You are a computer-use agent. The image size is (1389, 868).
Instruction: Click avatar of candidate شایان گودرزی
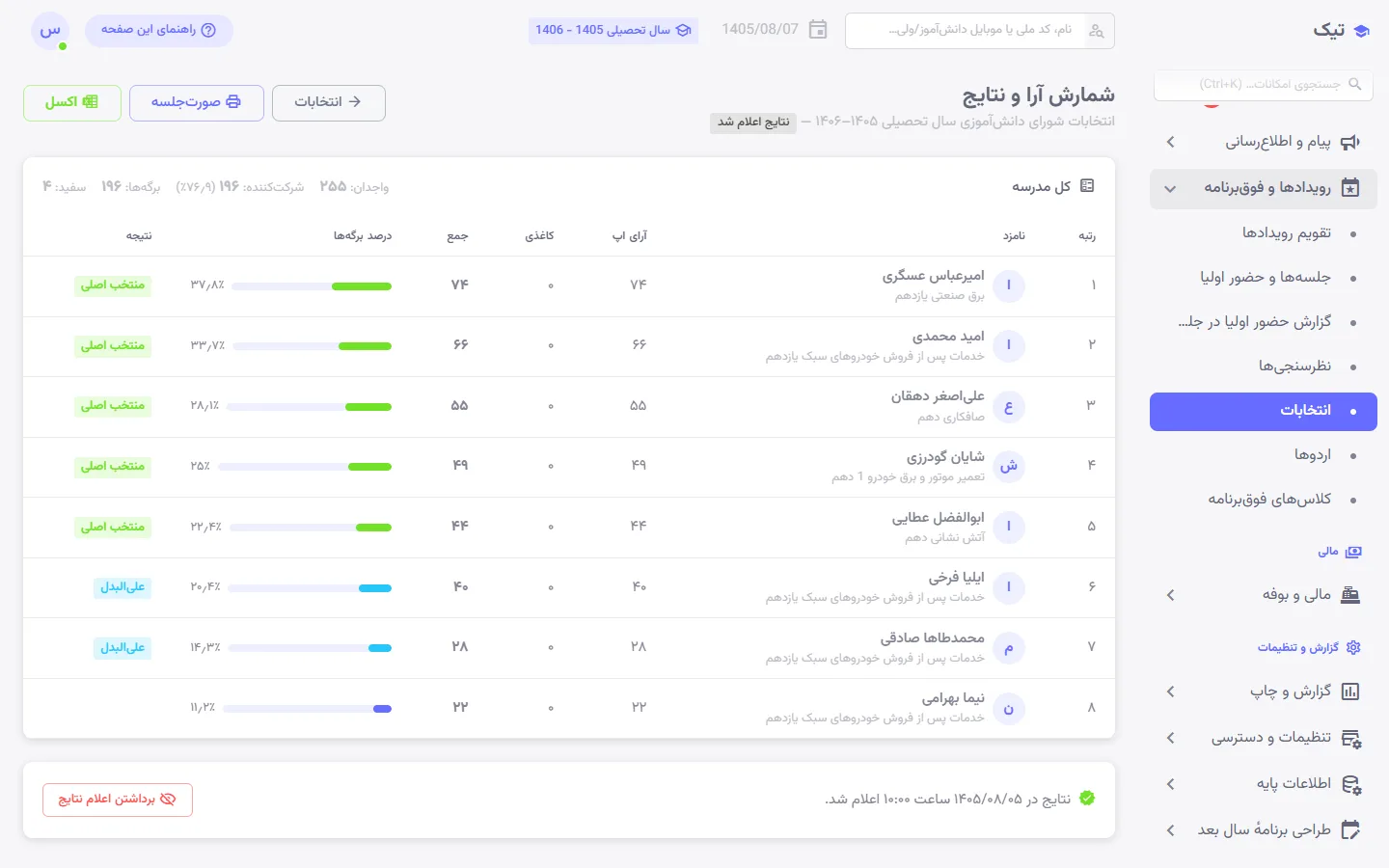click(1009, 467)
